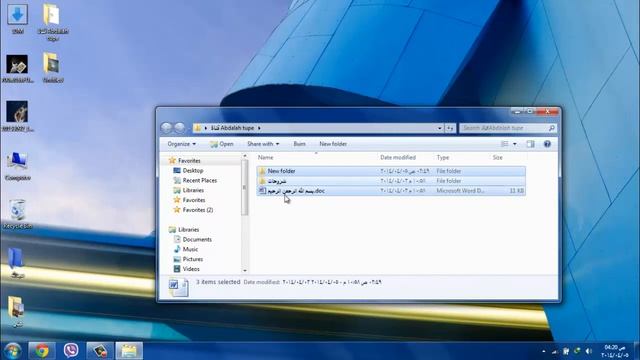
Task: Sort by the Type column header
Action: [x=442, y=158]
